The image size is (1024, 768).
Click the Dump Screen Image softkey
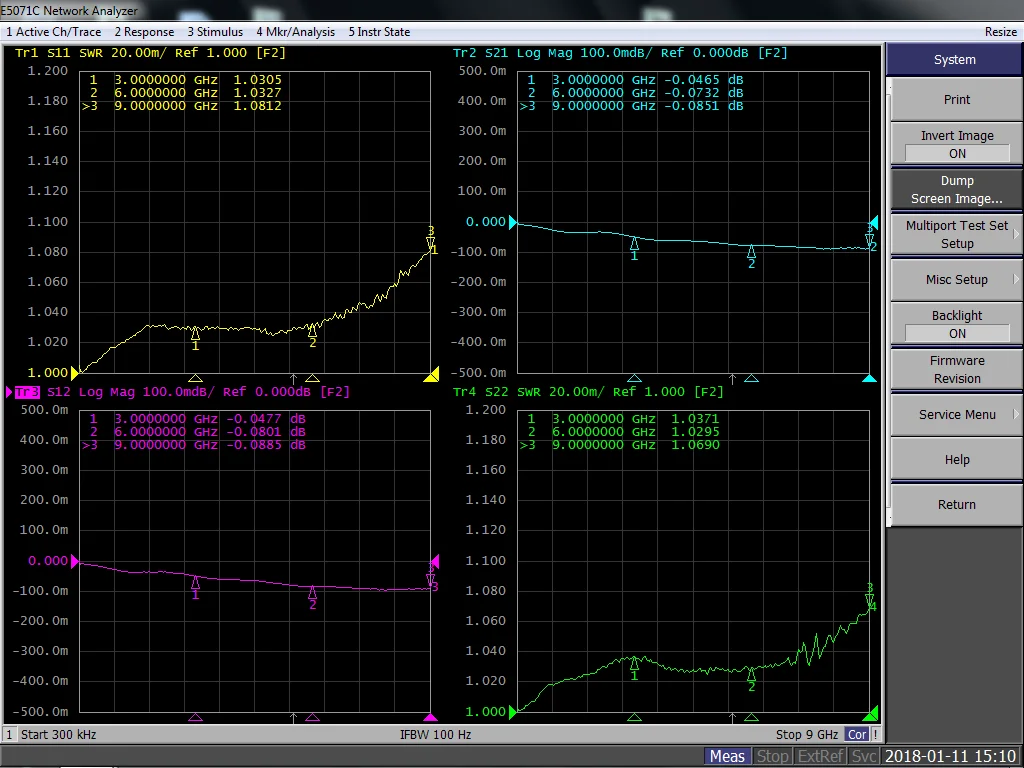(957, 189)
